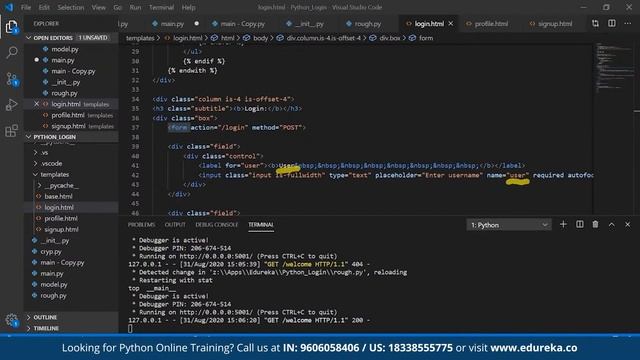Collapse the Open Editors section
The width and height of the screenshot is (640, 360).
pyautogui.click(x=71, y=38)
